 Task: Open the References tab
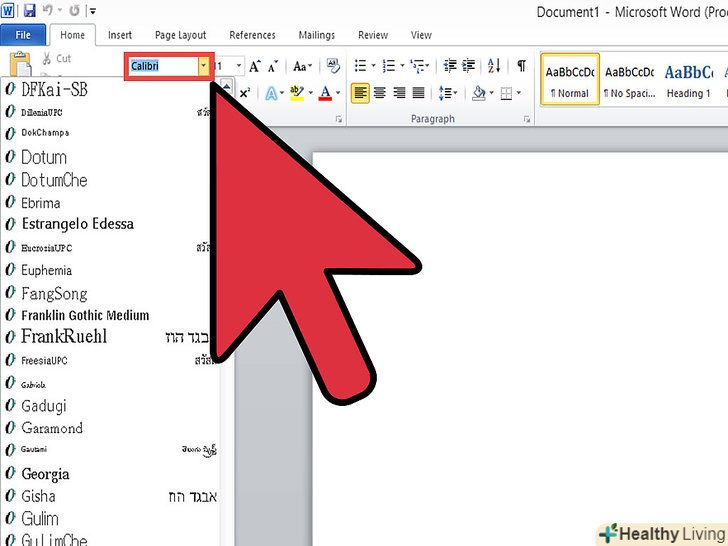pos(252,35)
